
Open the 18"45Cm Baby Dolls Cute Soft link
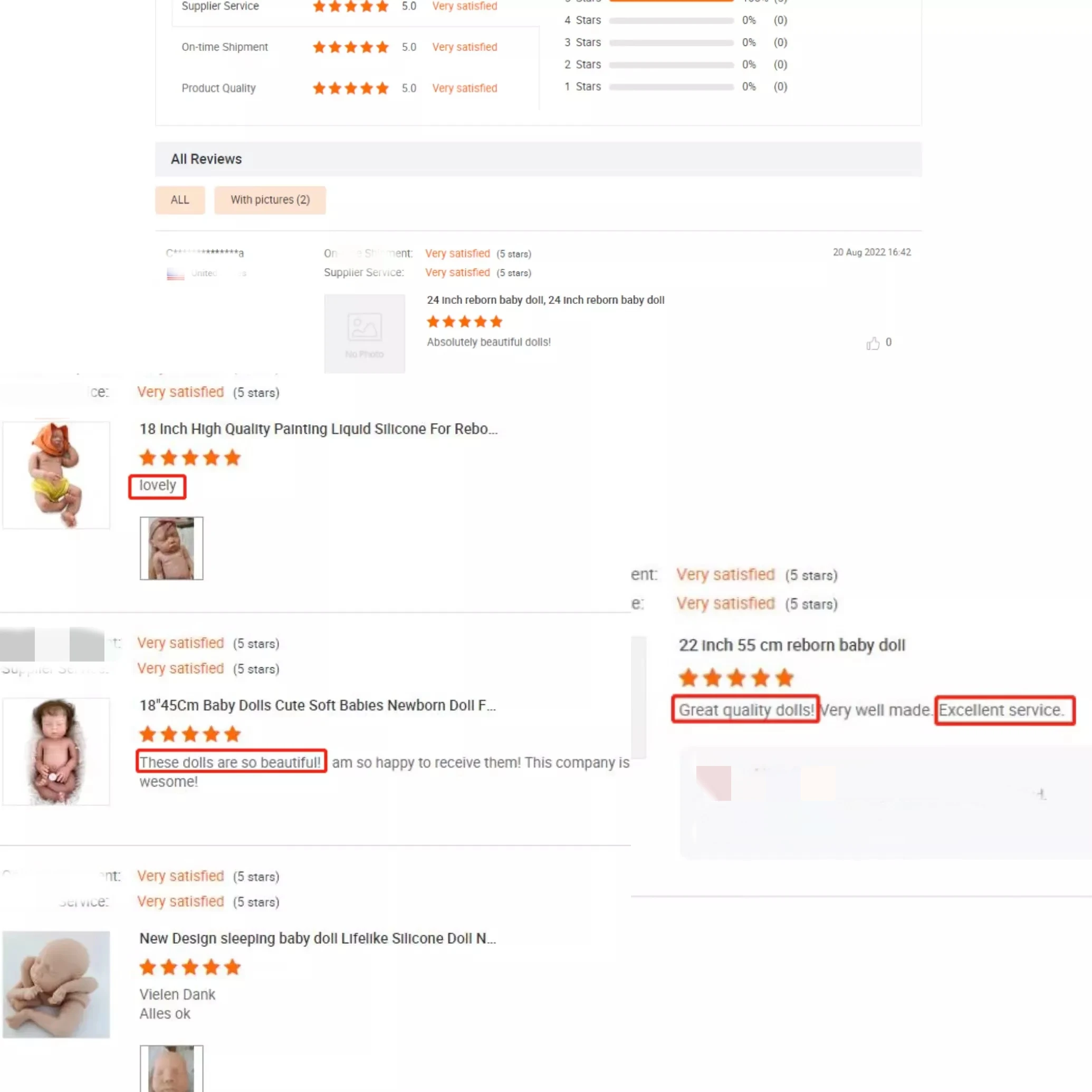[318, 705]
